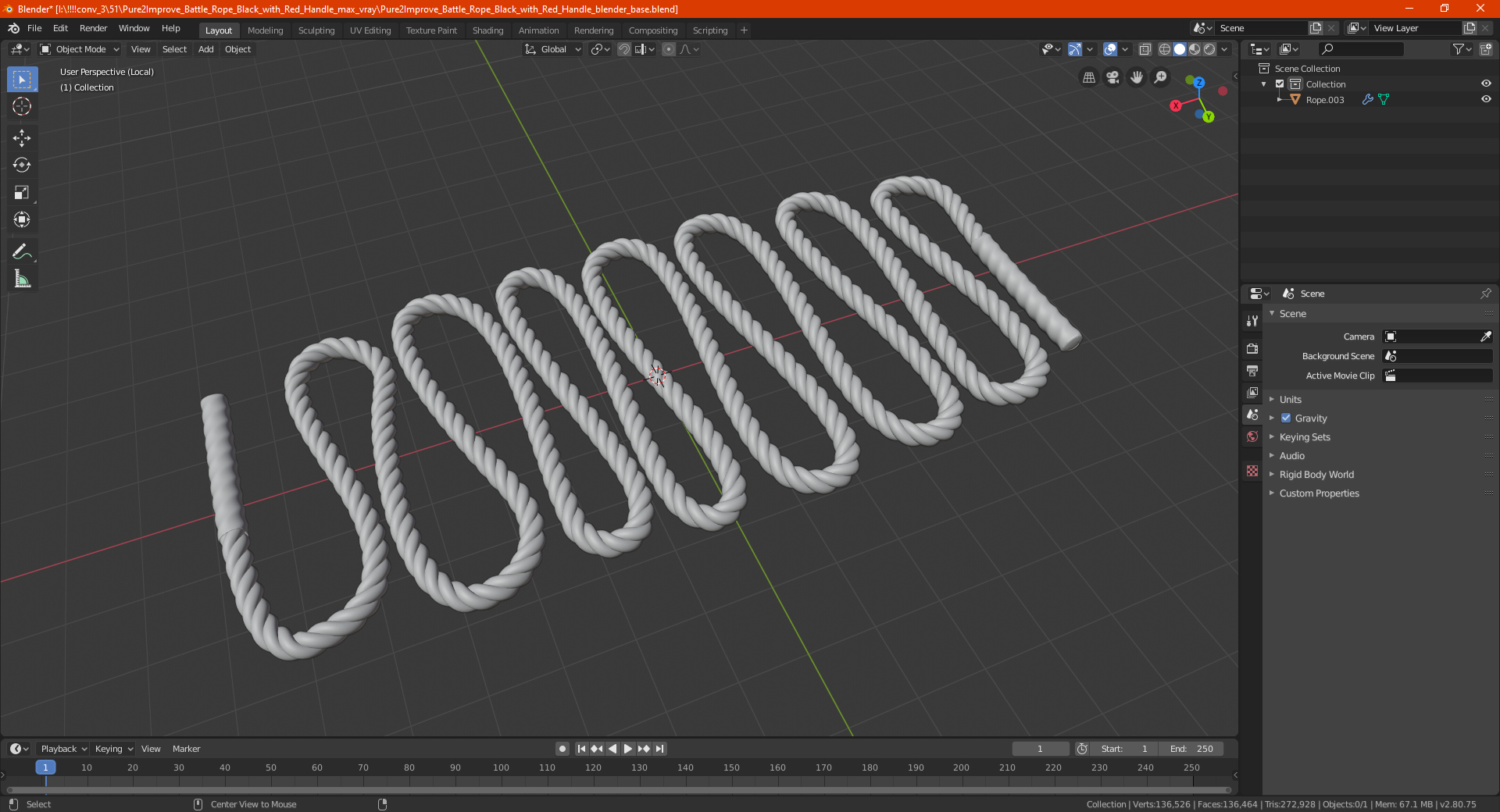Image resolution: width=1500 pixels, height=812 pixels.
Task: Click the mesh data icon on Rope.003
Action: tap(1384, 99)
